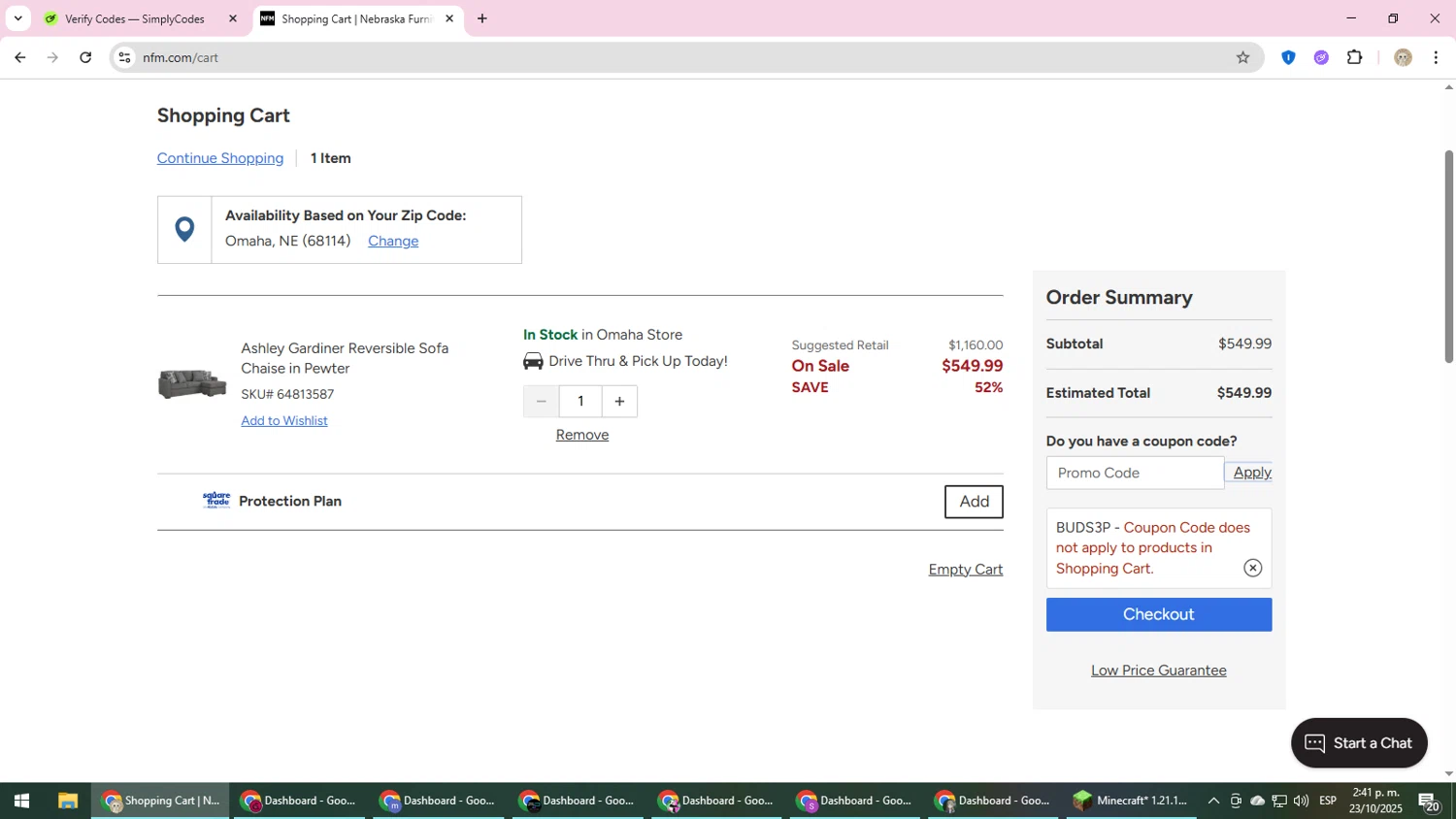1456x819 pixels.
Task: Open Ashley Gardiner Reversible Sofa Chaise title
Action: coord(345,358)
